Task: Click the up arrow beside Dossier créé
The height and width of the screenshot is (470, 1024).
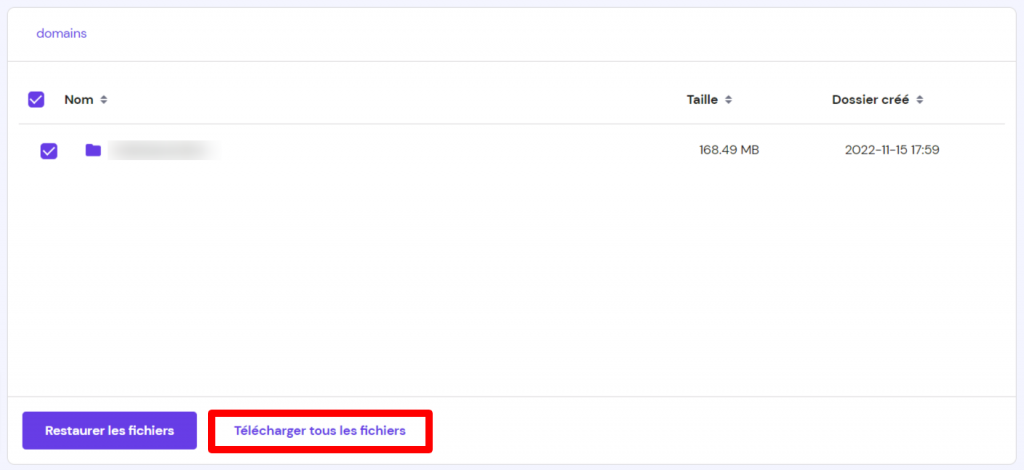Action: 919,96
